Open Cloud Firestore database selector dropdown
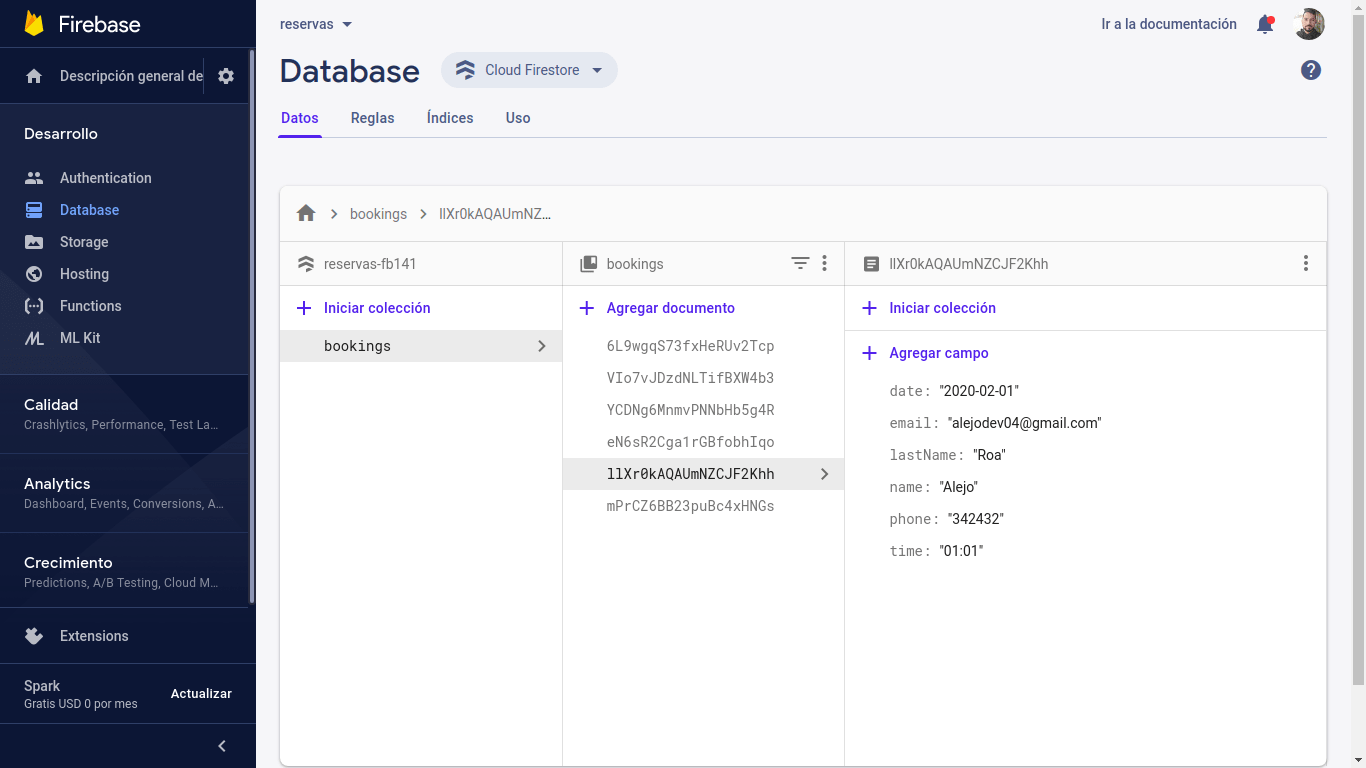The width and height of the screenshot is (1366, 768). point(529,70)
